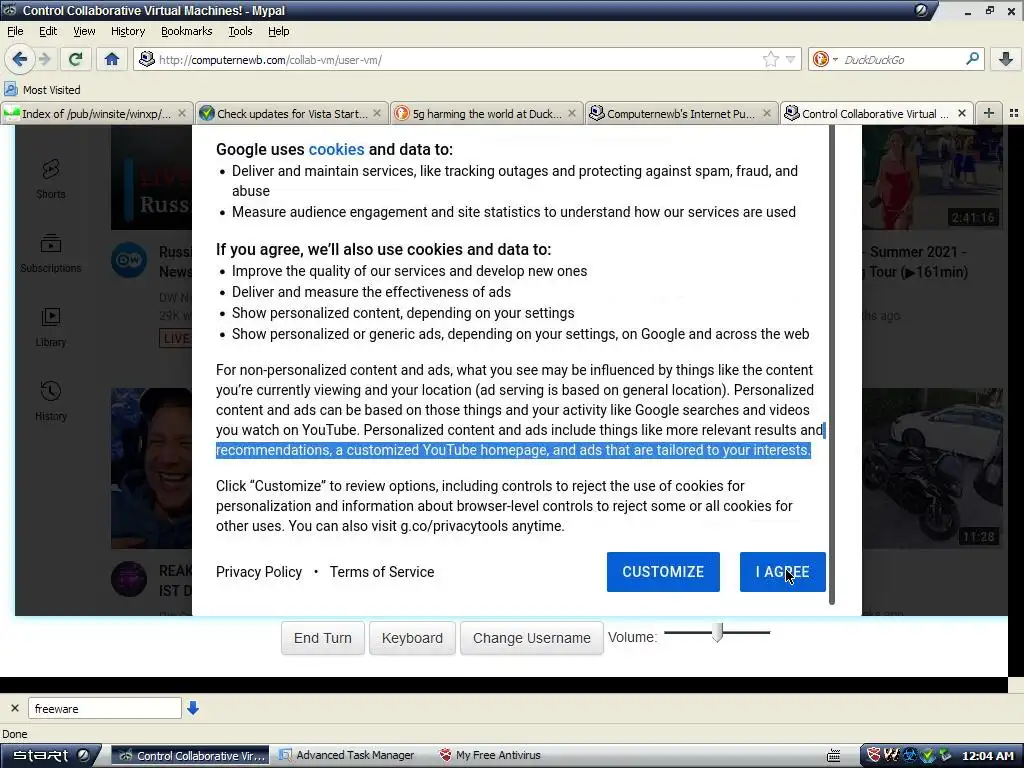Open the Start menu
1024x768 pixels.
click(50, 756)
